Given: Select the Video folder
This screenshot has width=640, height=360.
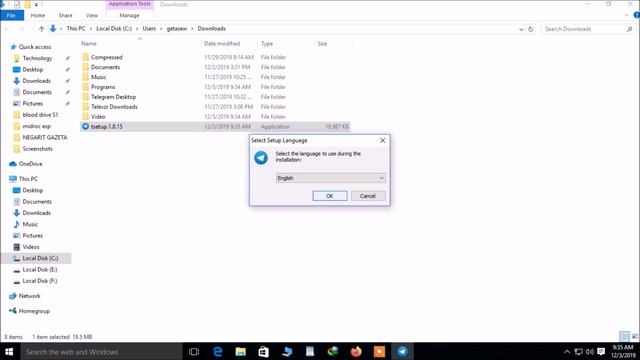Looking at the screenshot, I should point(98,116).
